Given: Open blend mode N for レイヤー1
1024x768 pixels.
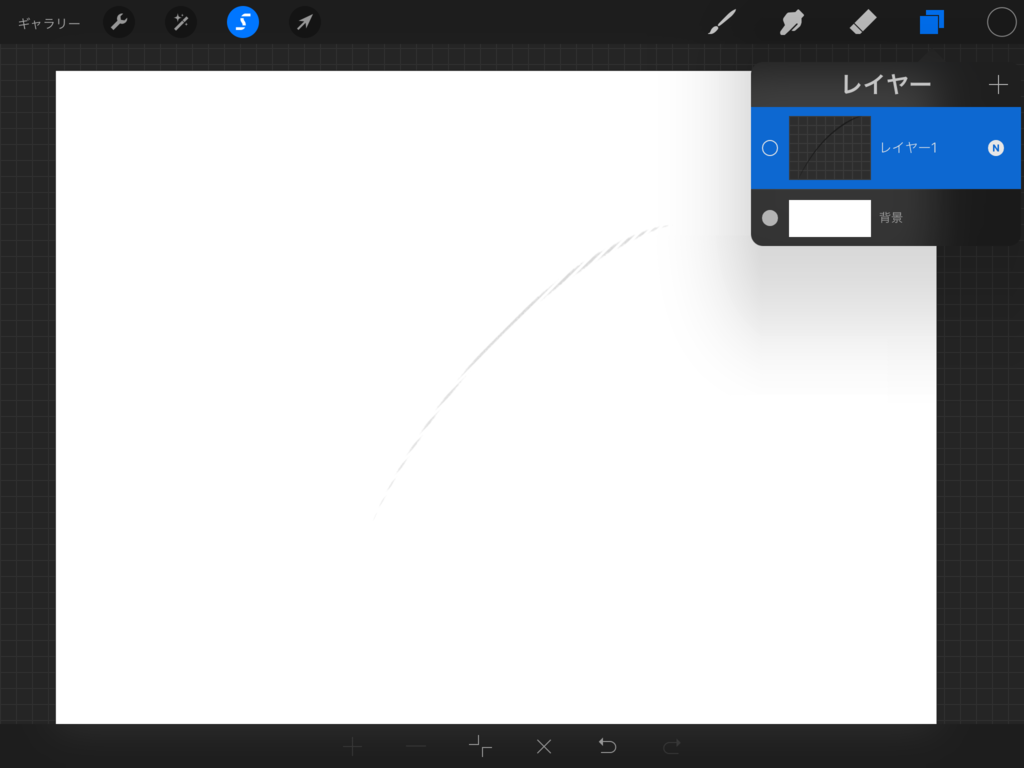Looking at the screenshot, I should point(995,148).
